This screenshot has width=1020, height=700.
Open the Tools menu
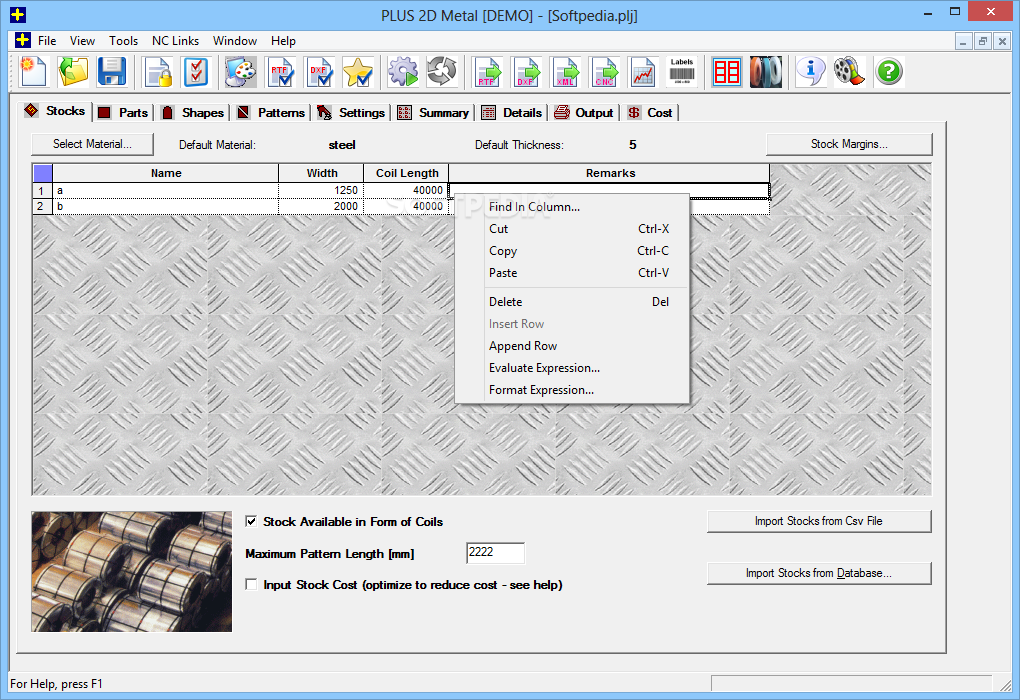123,40
